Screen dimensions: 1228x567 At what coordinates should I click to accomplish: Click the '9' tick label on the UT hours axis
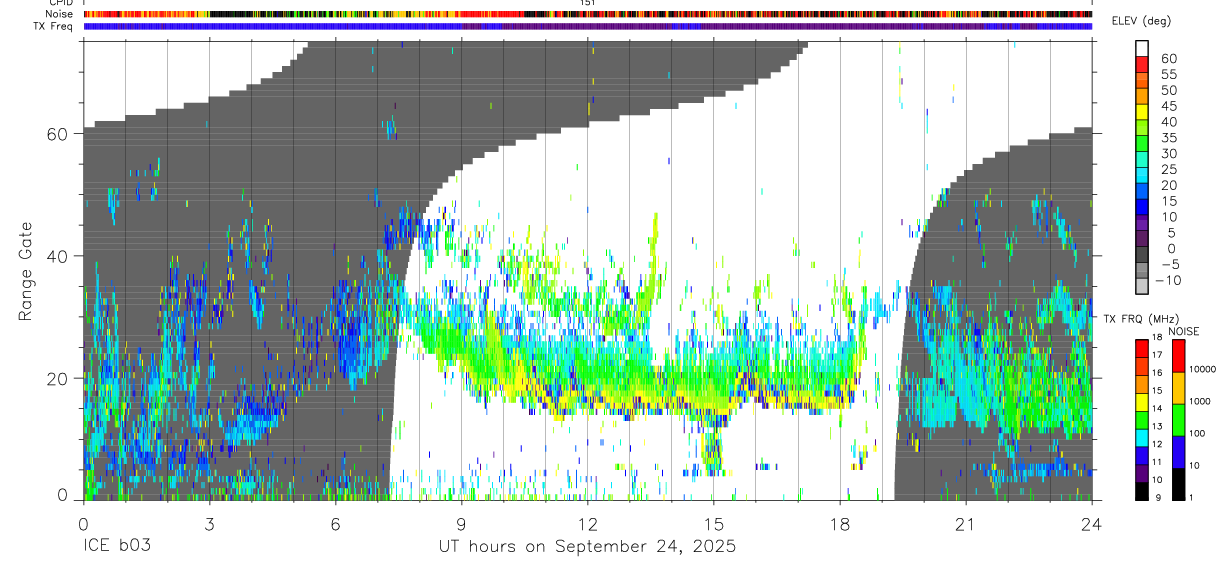(461, 524)
